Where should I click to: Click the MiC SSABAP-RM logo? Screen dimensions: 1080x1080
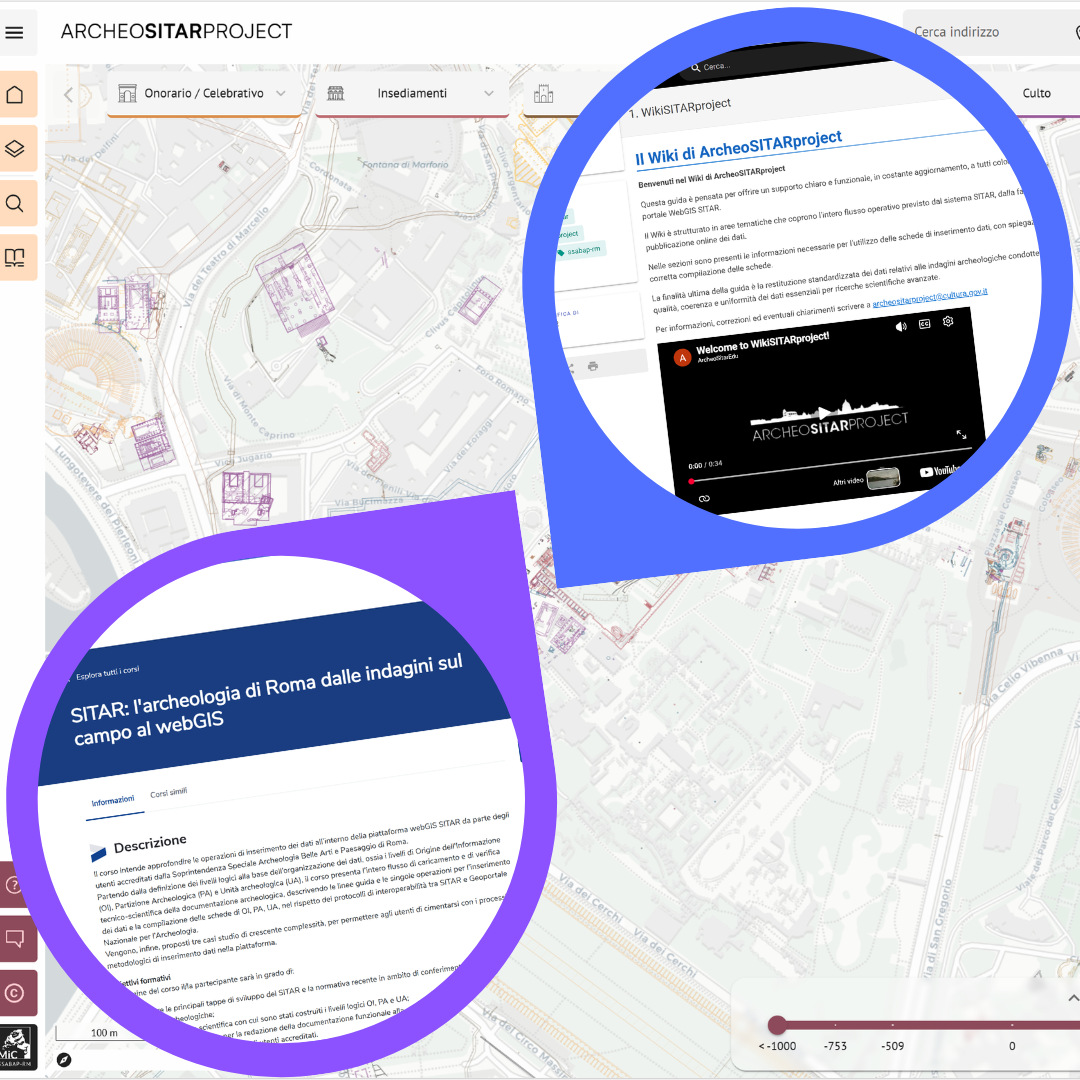17,1047
